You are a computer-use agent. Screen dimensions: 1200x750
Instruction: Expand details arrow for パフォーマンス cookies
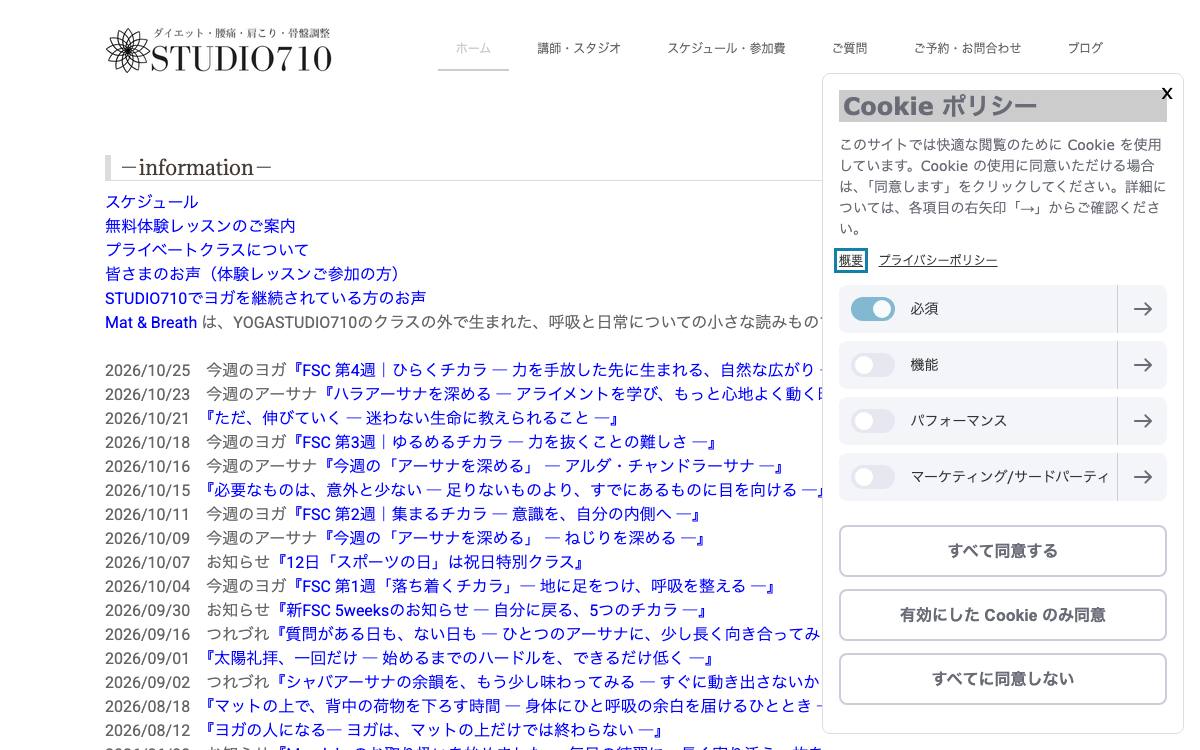click(1142, 421)
